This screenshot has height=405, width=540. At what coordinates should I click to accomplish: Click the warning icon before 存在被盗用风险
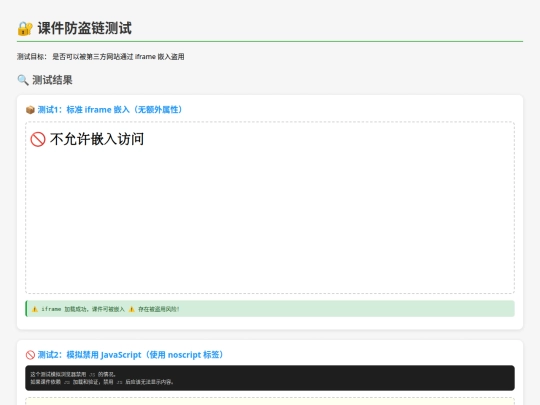[132, 309]
